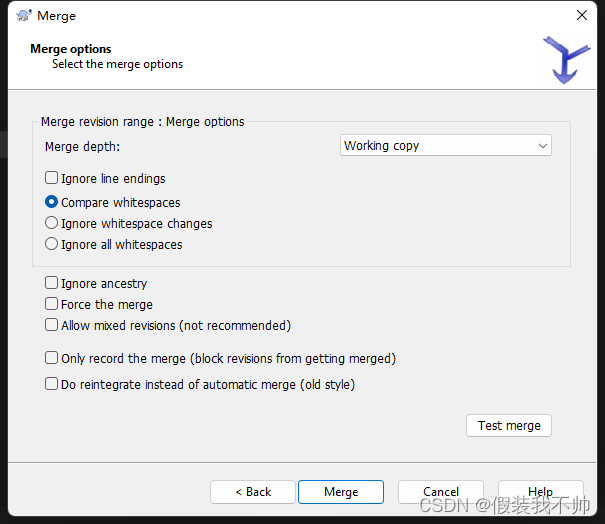Click the TortoiseSVN turtle icon in title bar

pos(24,15)
